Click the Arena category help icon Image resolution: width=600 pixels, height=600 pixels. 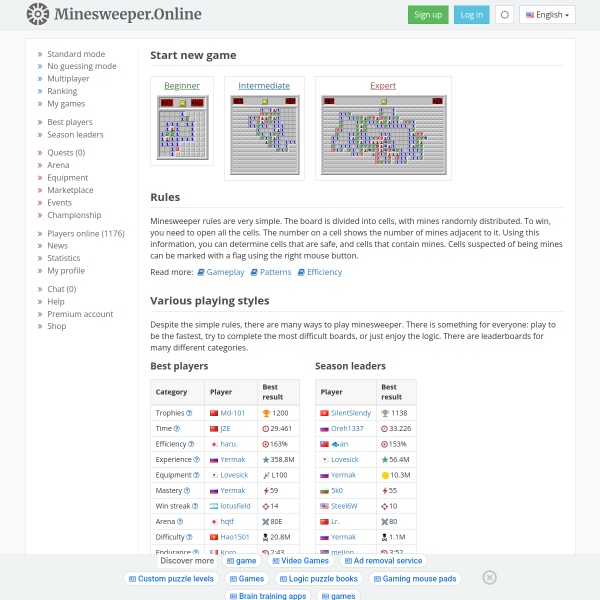pyautogui.click(x=180, y=521)
